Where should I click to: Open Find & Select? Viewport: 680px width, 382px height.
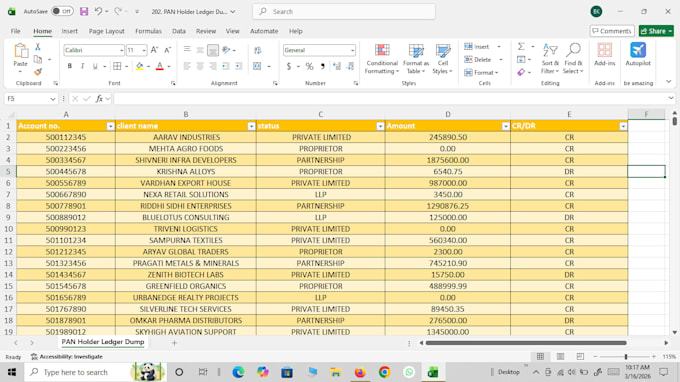[573, 59]
